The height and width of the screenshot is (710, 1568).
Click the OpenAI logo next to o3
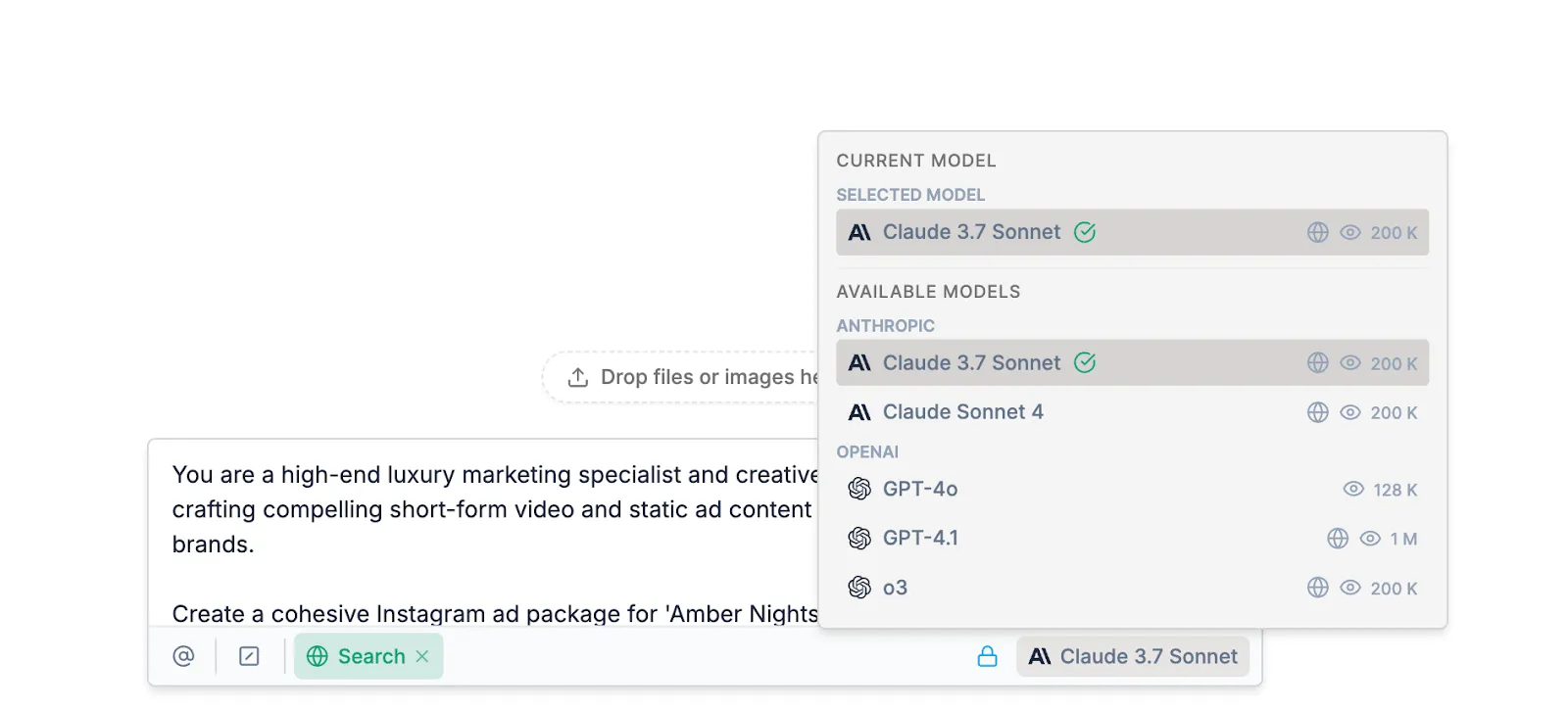pos(859,588)
